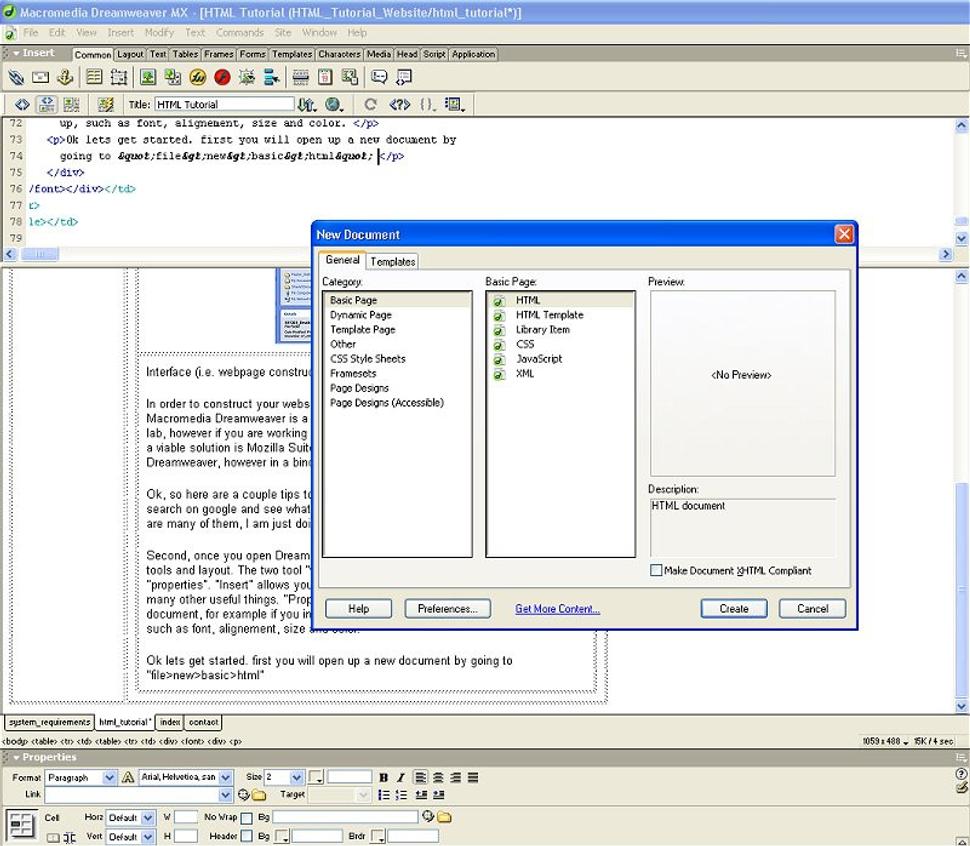This screenshot has height=846, width=970.
Task: Insert a layer icon
Action: (118, 77)
